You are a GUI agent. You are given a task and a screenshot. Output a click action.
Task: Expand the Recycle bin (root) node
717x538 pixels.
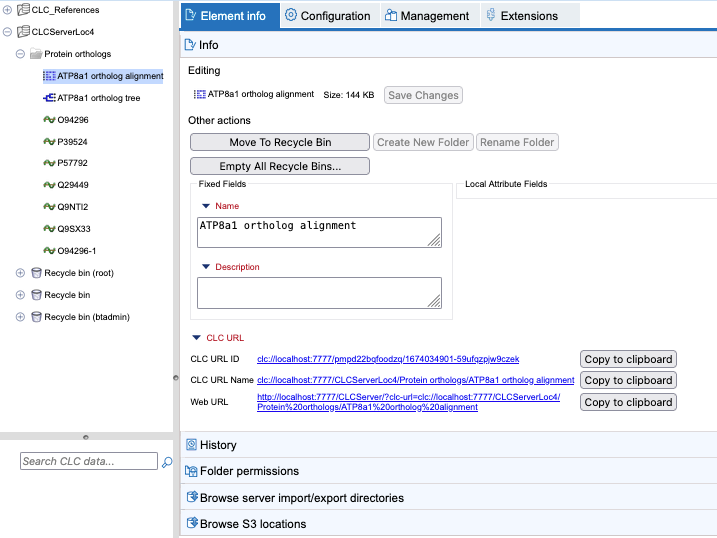coord(20,273)
